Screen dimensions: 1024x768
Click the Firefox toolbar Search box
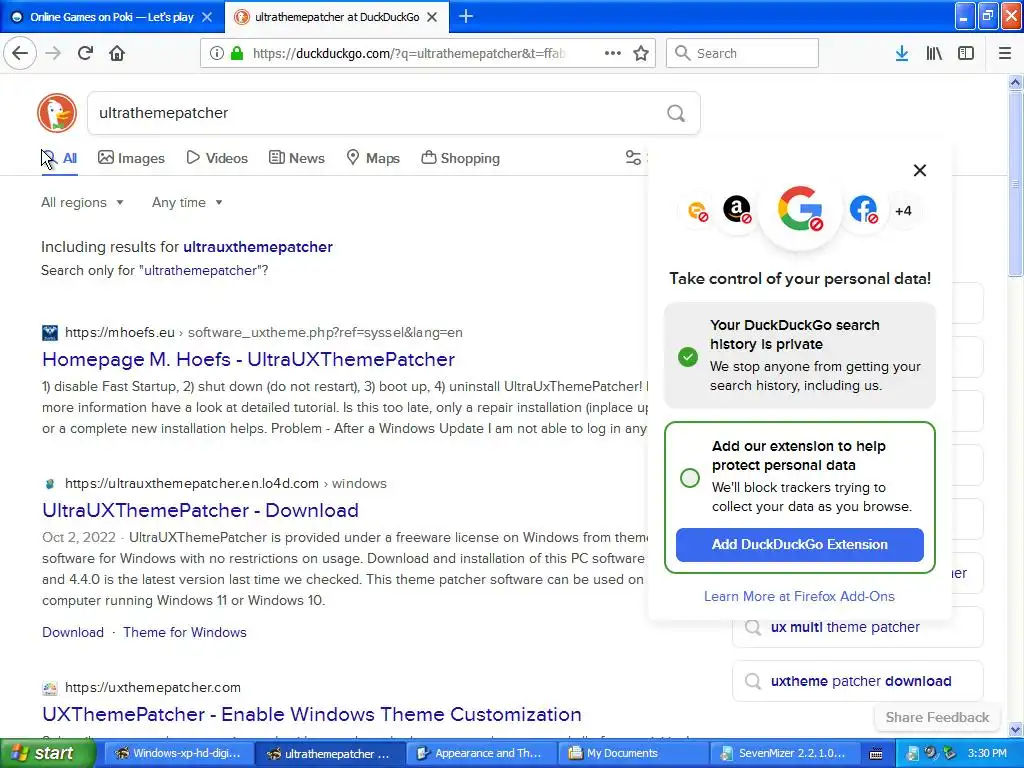[x=743, y=53]
